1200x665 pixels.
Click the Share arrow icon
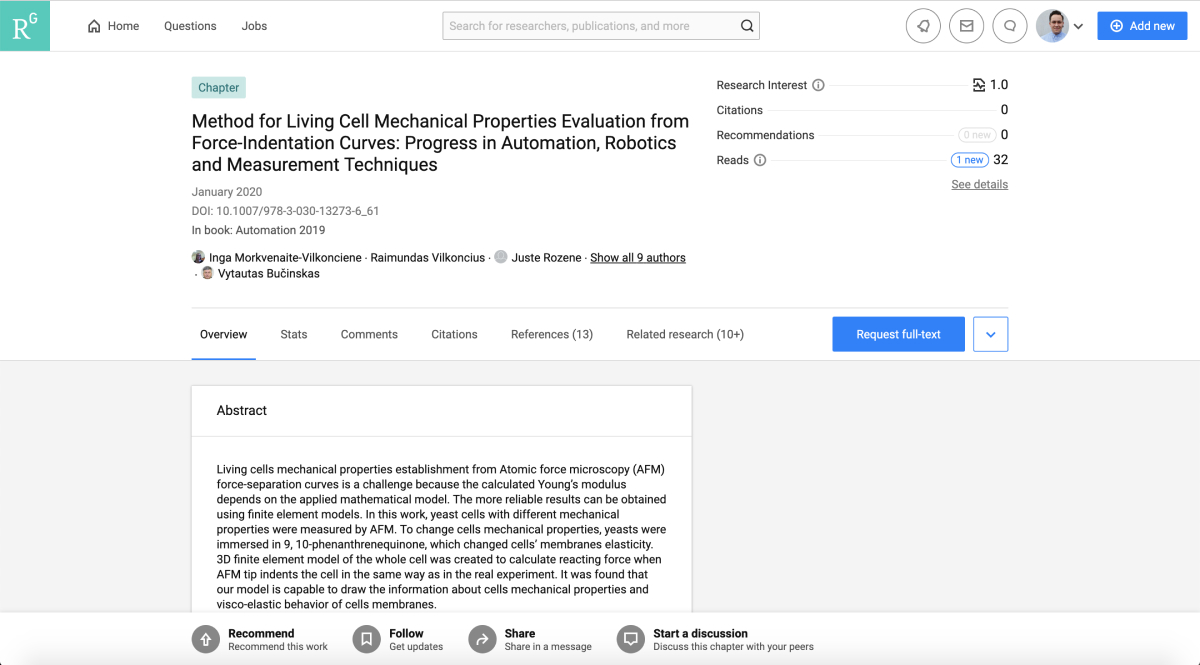[x=482, y=640]
